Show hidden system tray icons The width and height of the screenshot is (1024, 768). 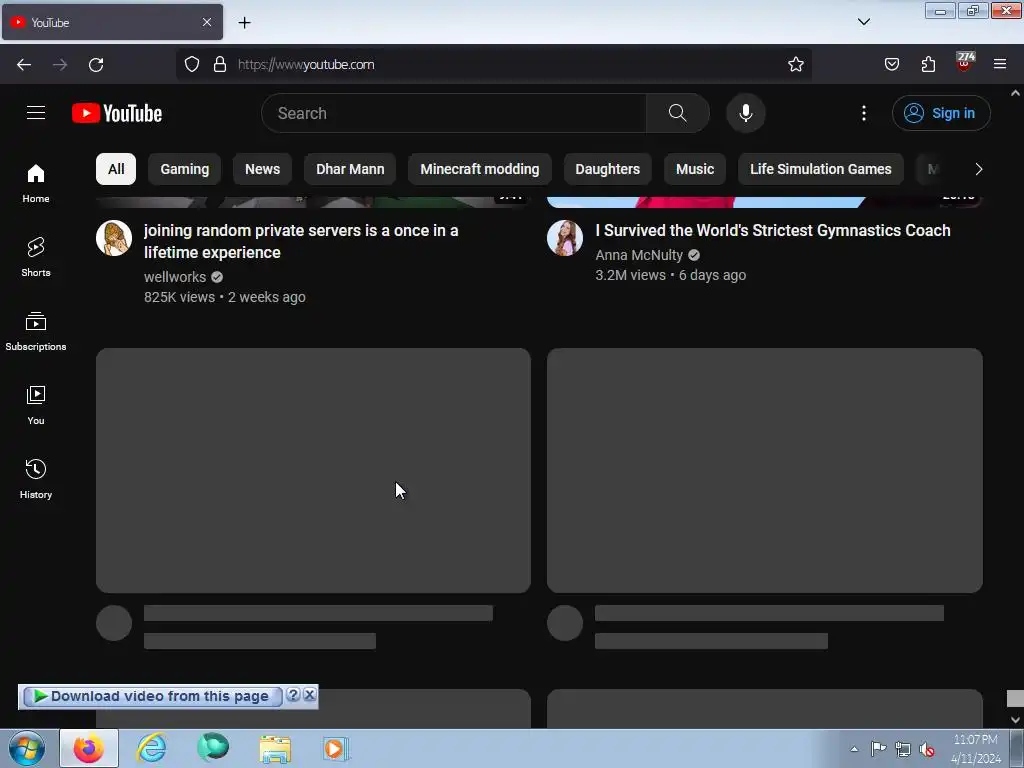click(x=854, y=749)
